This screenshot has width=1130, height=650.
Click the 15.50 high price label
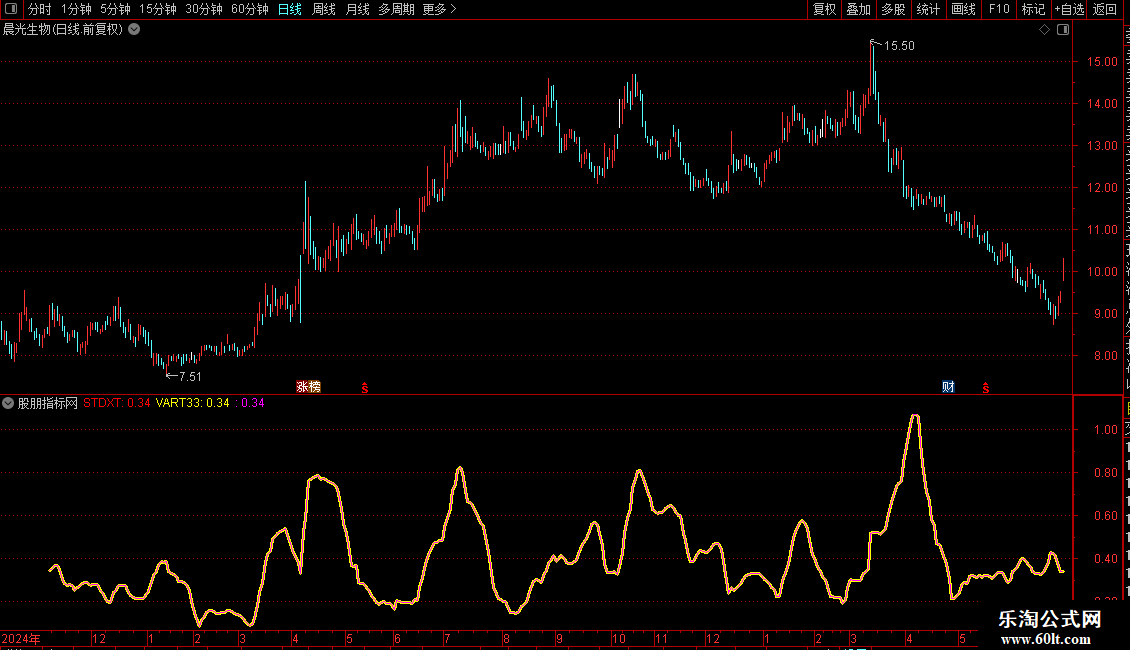tap(899, 45)
